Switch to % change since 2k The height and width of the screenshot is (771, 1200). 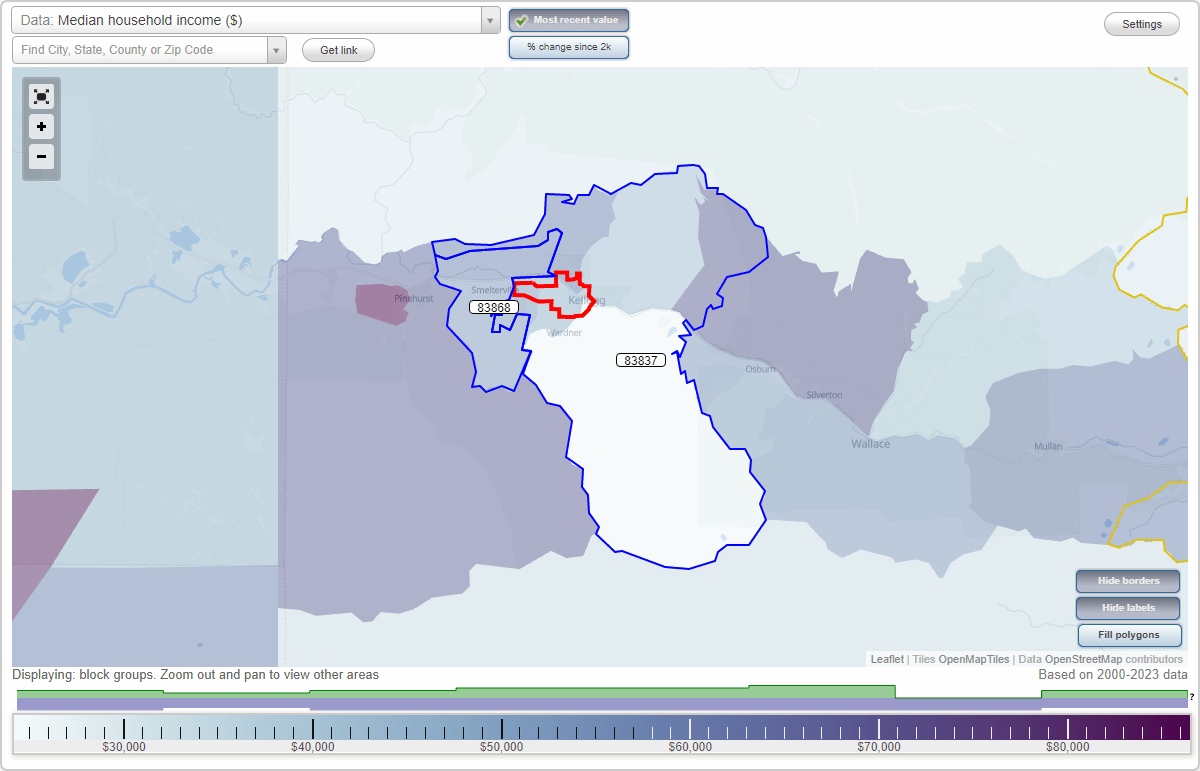click(x=569, y=47)
